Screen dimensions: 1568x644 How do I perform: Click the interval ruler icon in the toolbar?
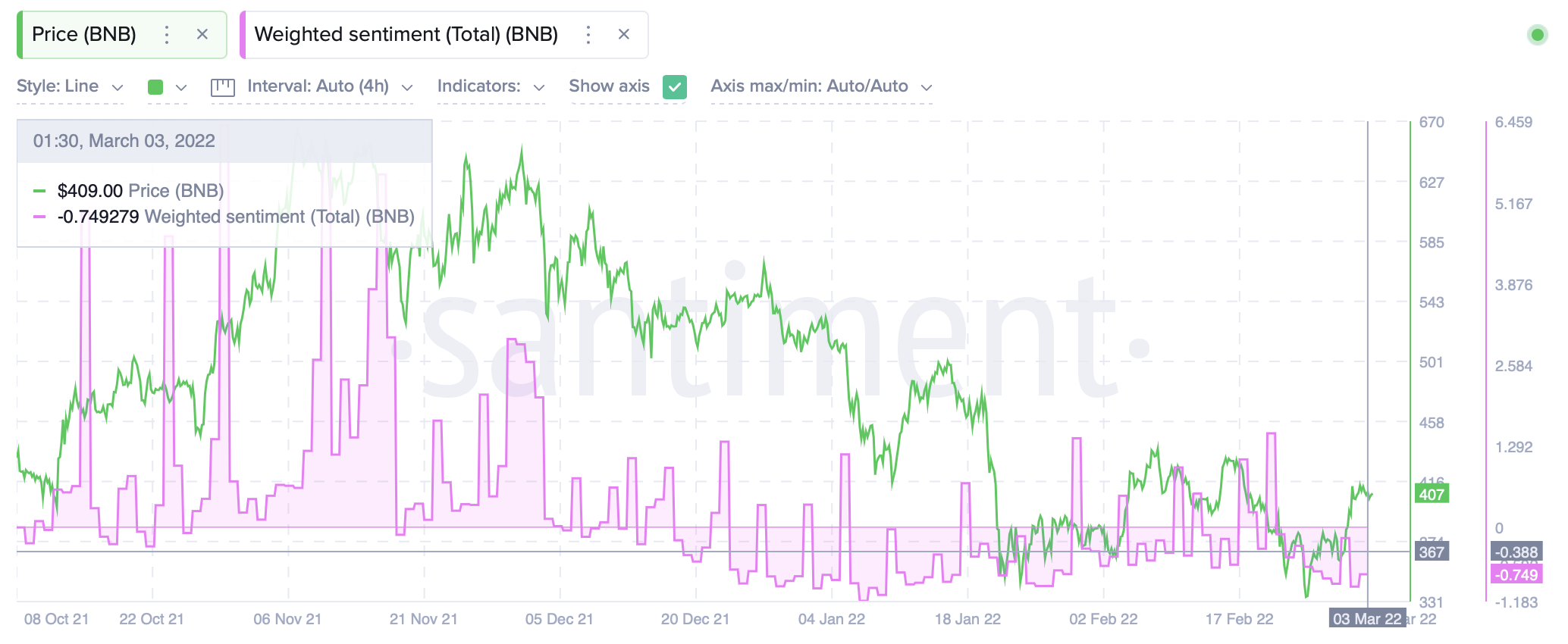[x=224, y=86]
